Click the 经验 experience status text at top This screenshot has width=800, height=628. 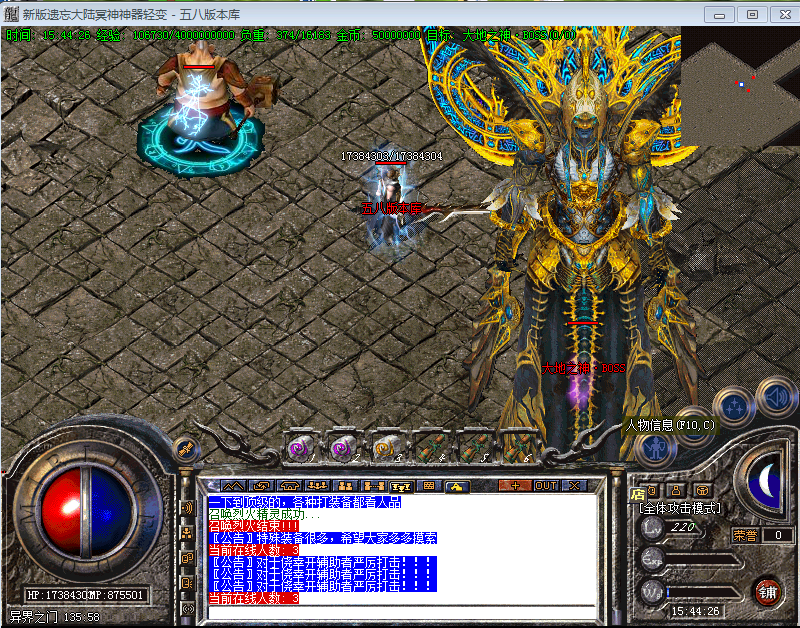click(x=165, y=35)
